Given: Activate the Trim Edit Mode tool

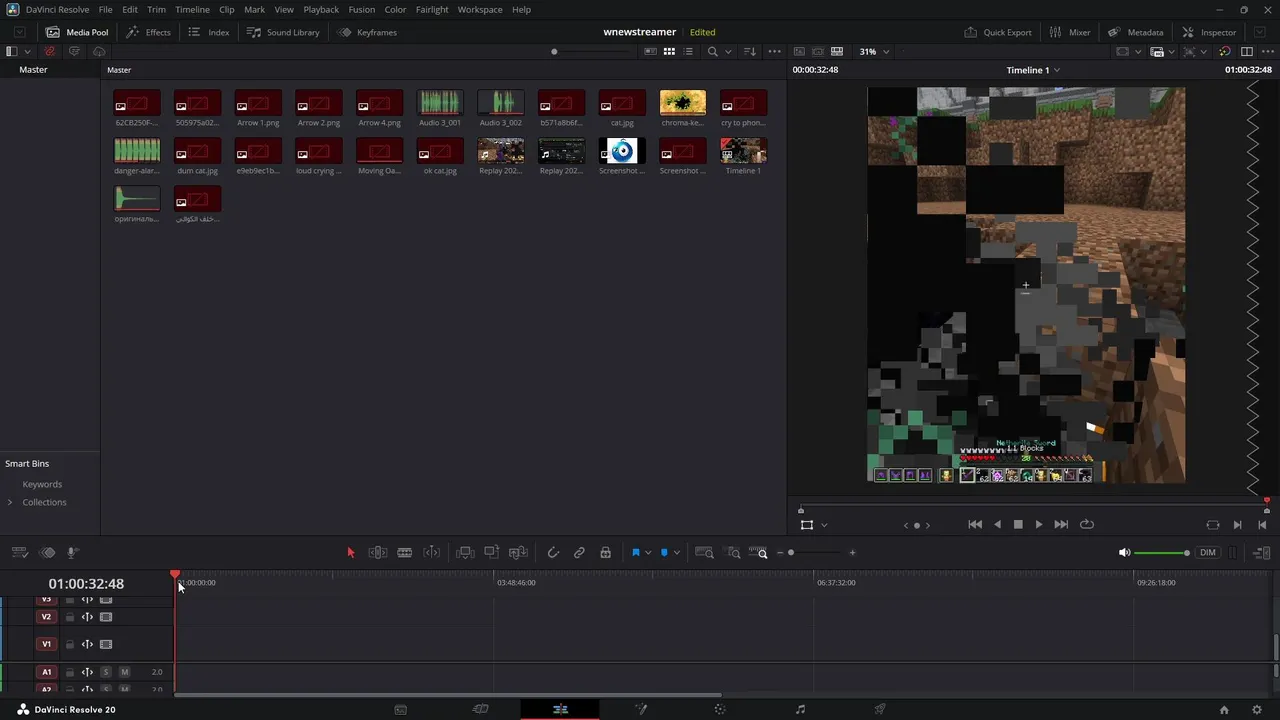Looking at the screenshot, I should pyautogui.click(x=378, y=552).
